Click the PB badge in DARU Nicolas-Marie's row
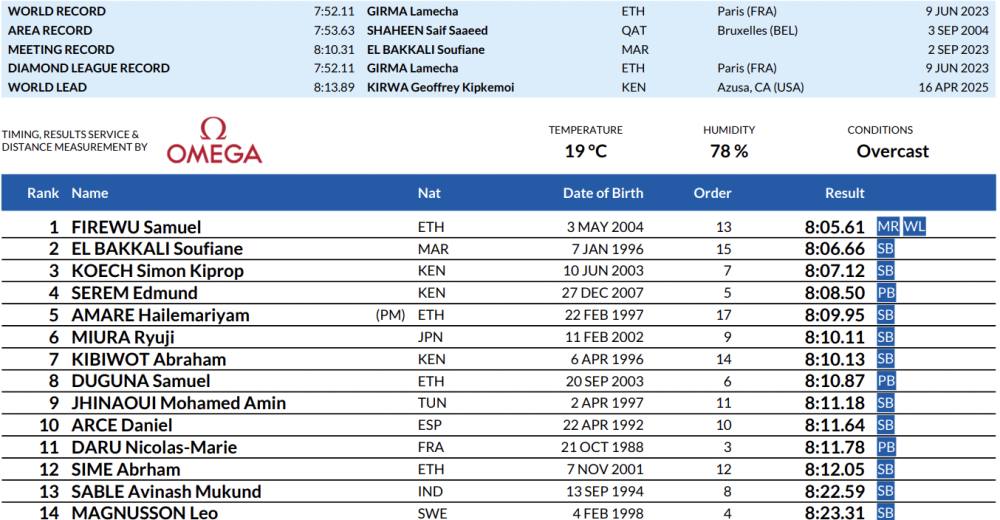The image size is (1000, 520). pyautogui.click(x=886, y=447)
